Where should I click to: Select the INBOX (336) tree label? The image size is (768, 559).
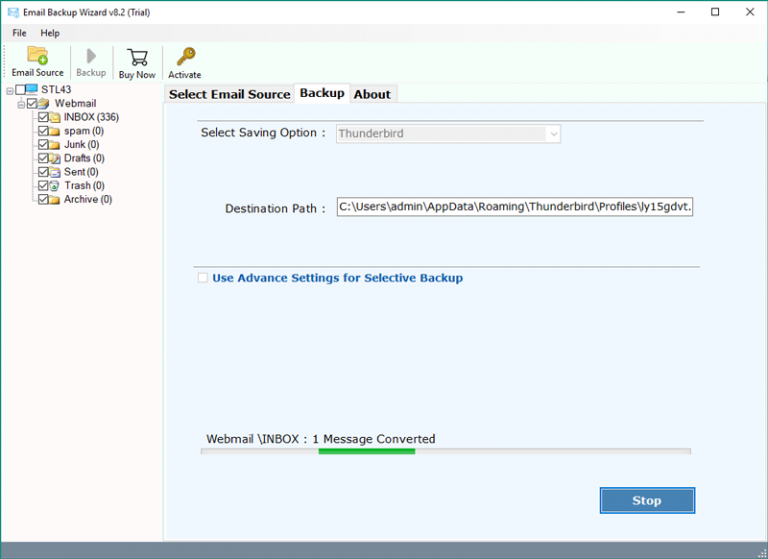[x=92, y=117]
